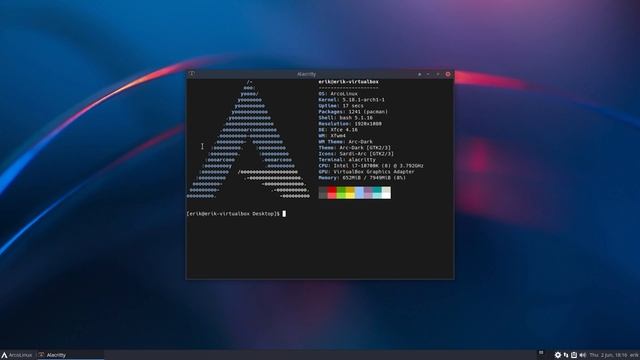This screenshot has height=360, width=640.
Task: Click the 'Memory: 652MiB / 7949MiB' line
Action: point(362,178)
